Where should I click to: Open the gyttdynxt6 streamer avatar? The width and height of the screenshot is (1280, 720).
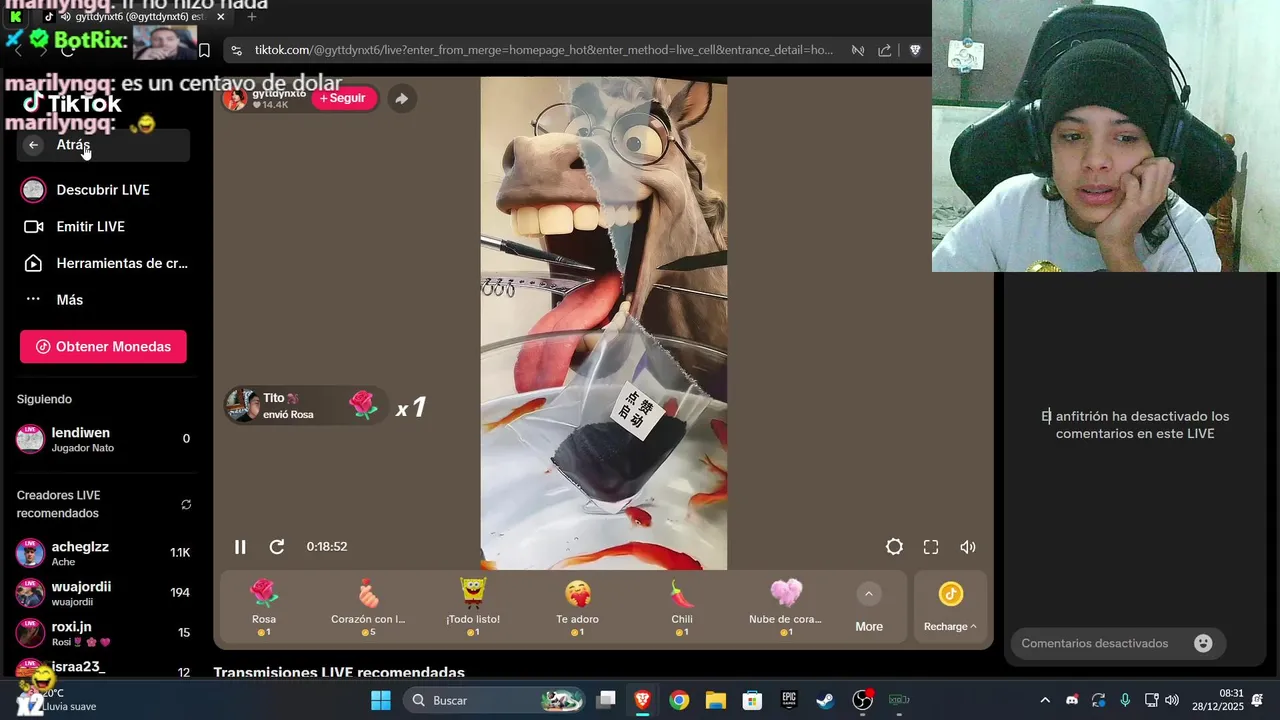[x=235, y=98]
